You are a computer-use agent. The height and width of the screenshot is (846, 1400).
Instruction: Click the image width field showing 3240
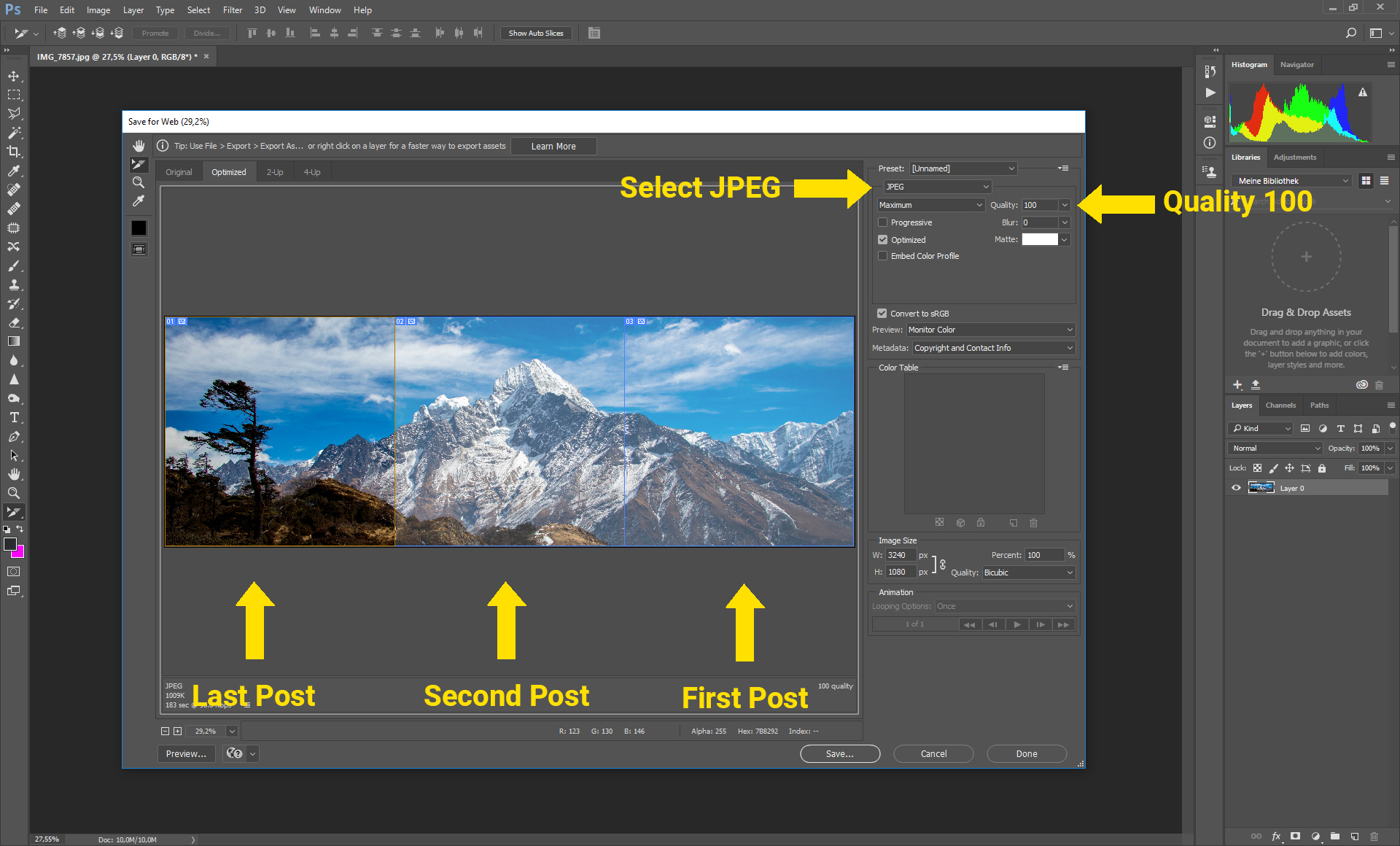(901, 555)
